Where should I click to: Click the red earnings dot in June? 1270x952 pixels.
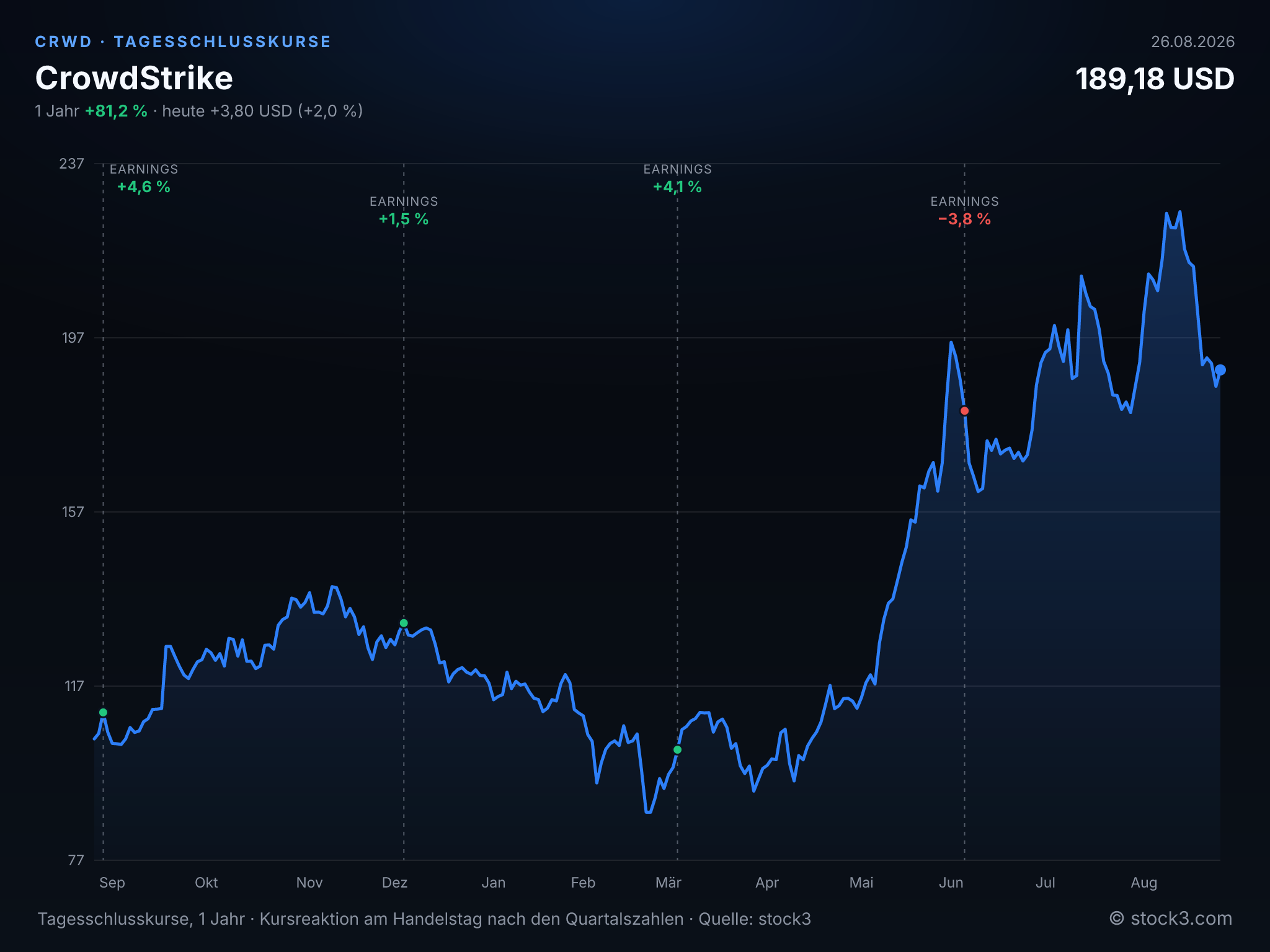click(x=964, y=411)
